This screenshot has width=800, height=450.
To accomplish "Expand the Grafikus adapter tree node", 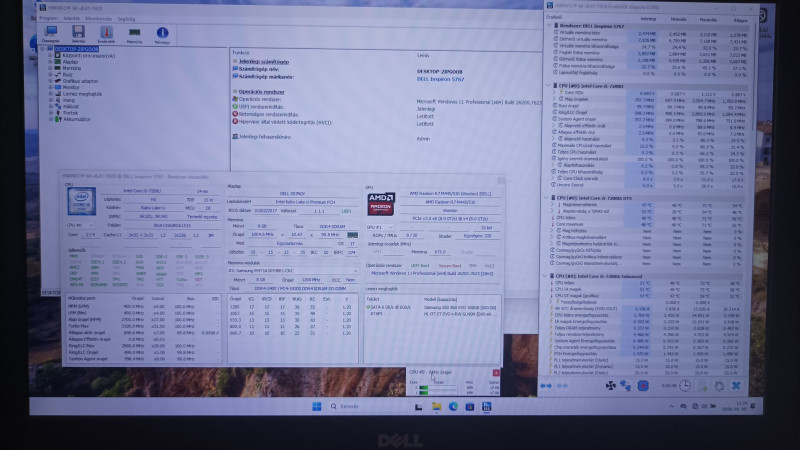I will click(51, 81).
